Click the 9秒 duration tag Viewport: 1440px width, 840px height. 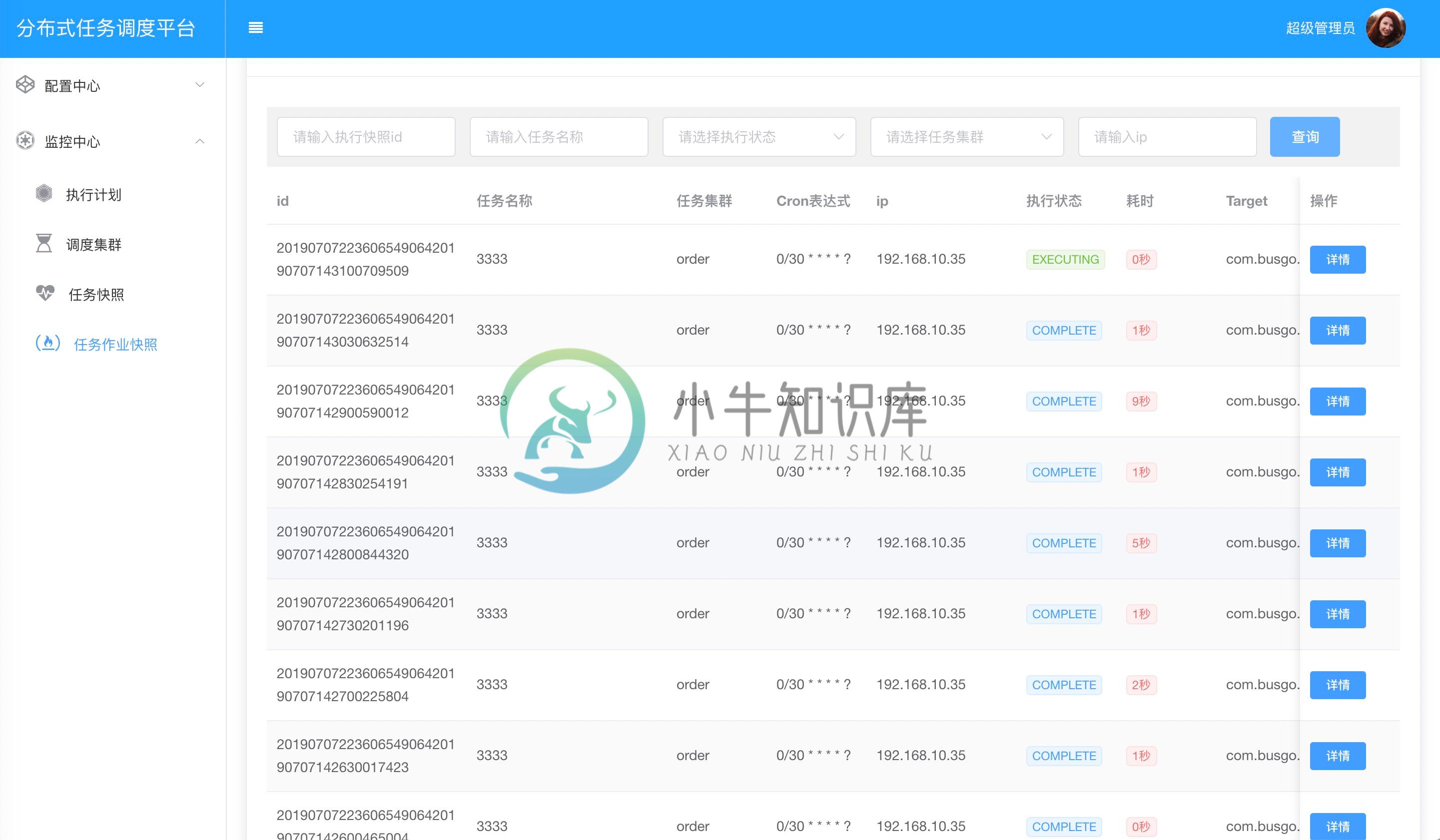[1141, 402]
